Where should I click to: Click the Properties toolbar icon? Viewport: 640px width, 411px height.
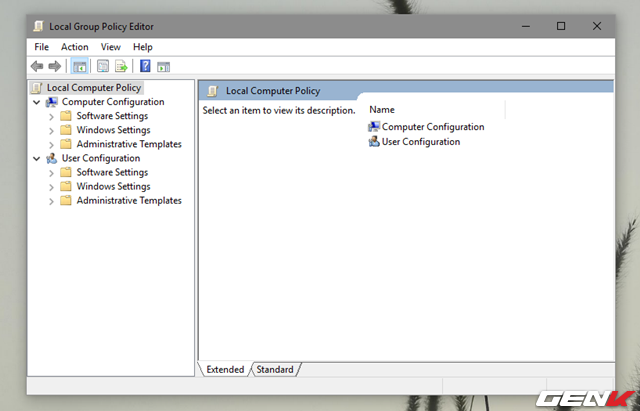[103, 66]
